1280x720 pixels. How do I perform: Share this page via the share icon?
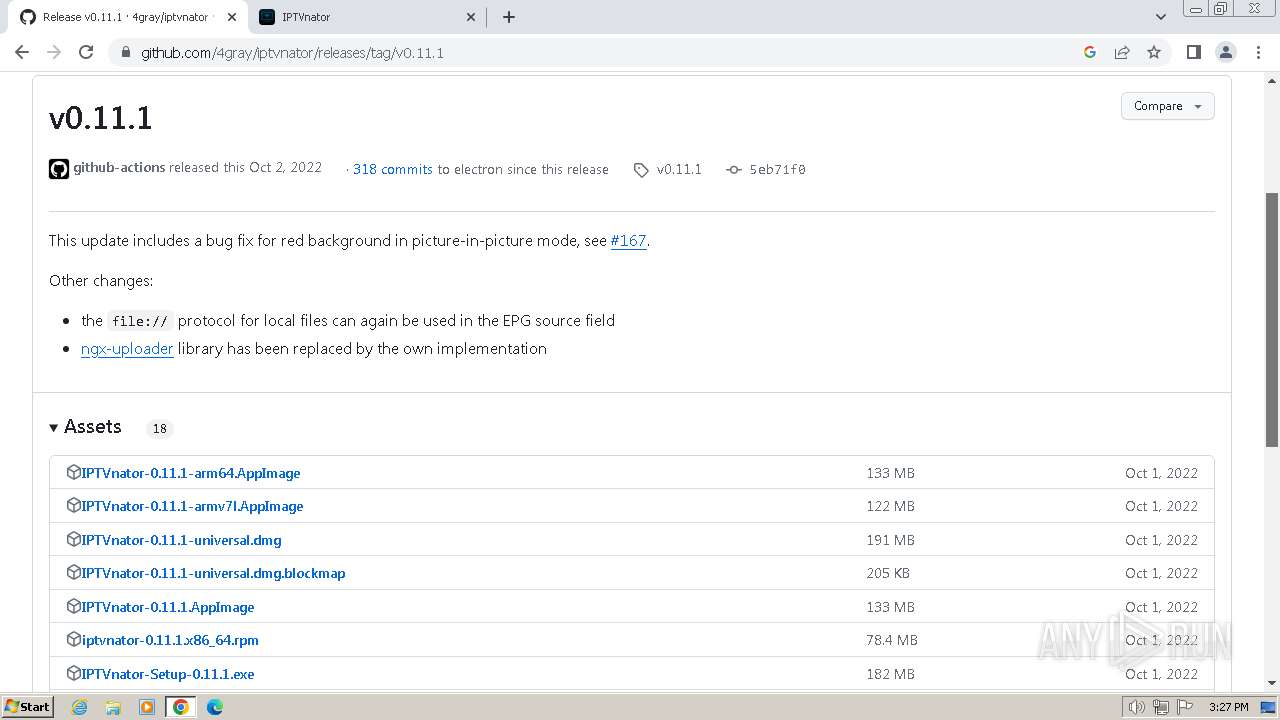1122,52
